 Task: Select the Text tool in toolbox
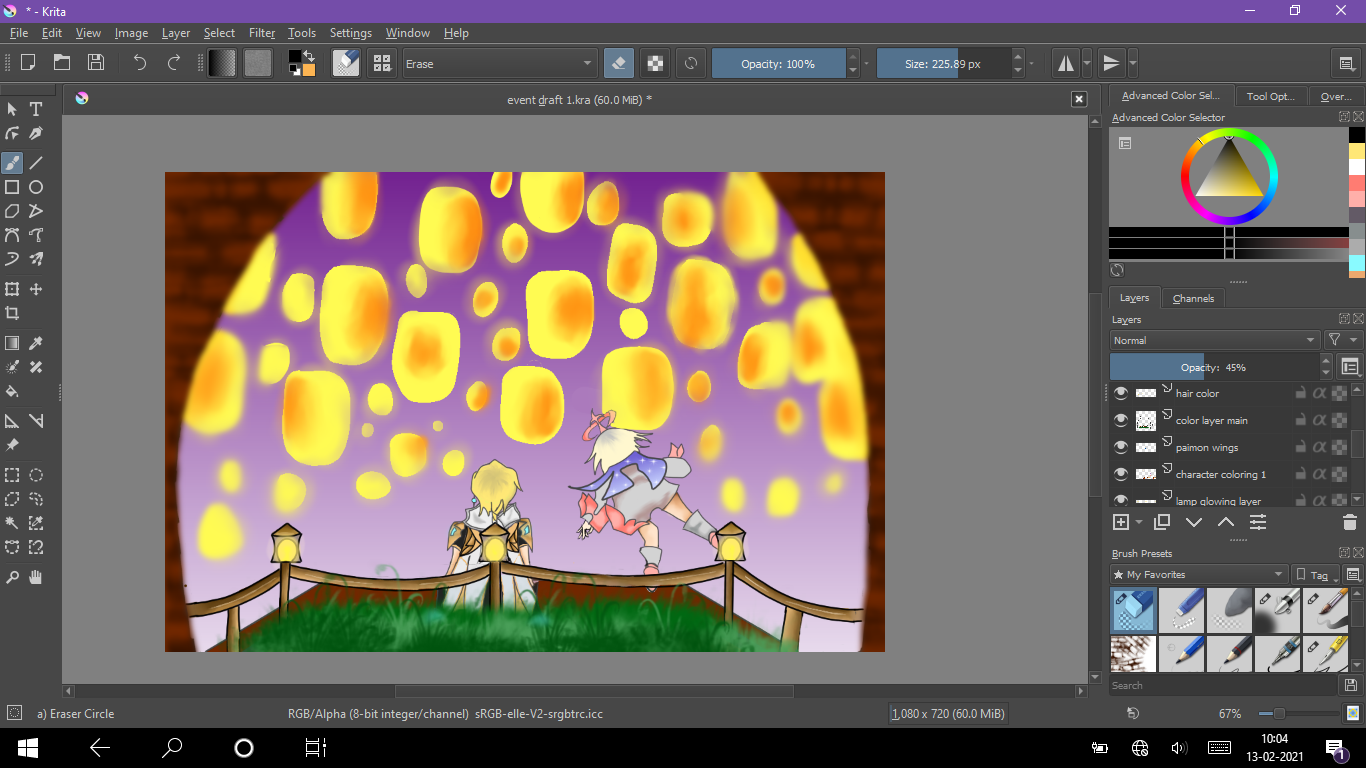click(x=36, y=109)
